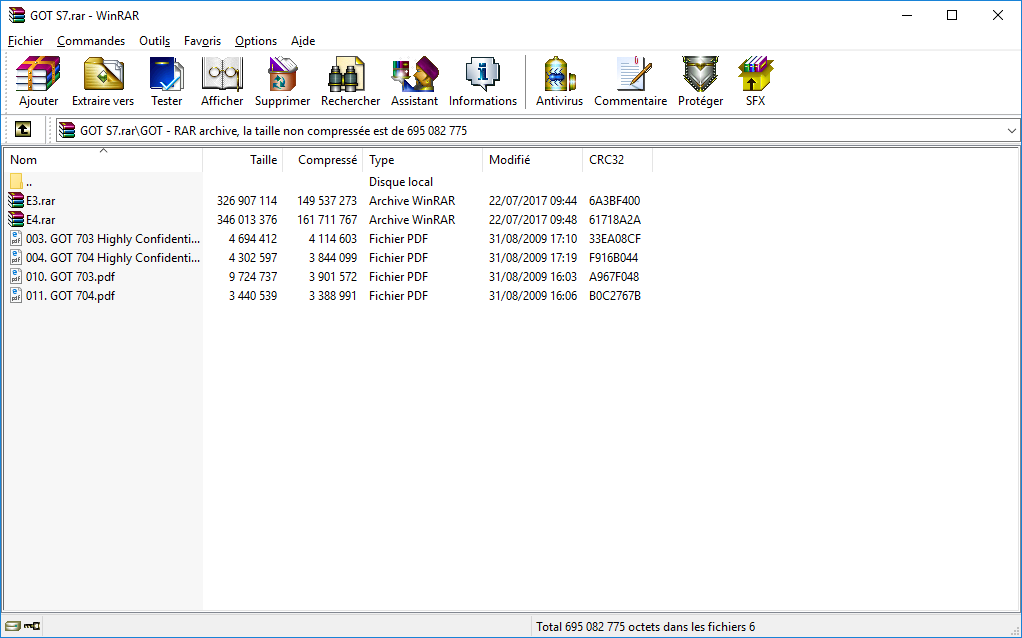Select file 004. GOT 704 Highly Confidenti...
The width and height of the screenshot is (1022, 638).
(x=113, y=257)
